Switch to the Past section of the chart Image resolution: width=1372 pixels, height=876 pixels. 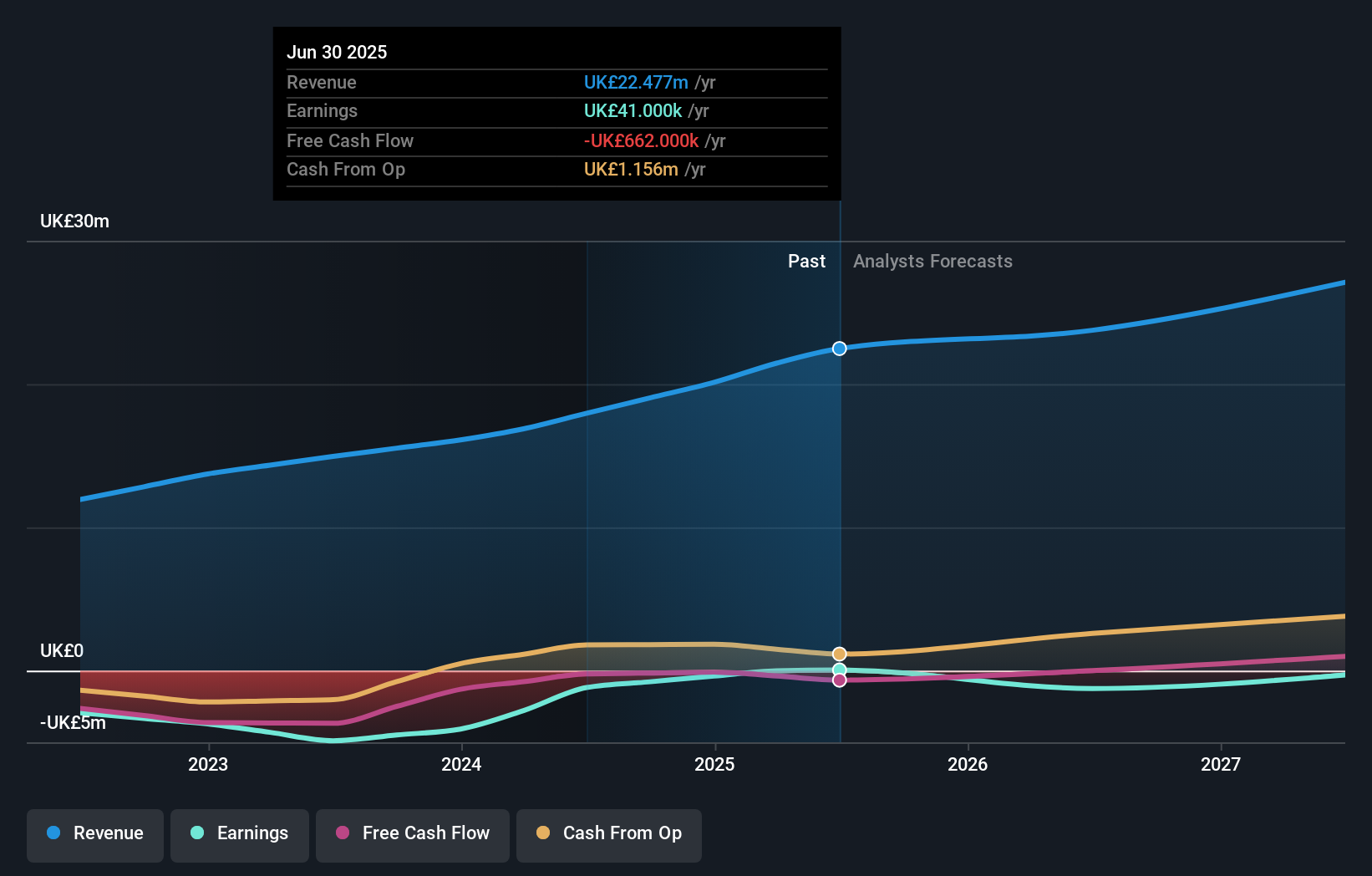point(806,261)
